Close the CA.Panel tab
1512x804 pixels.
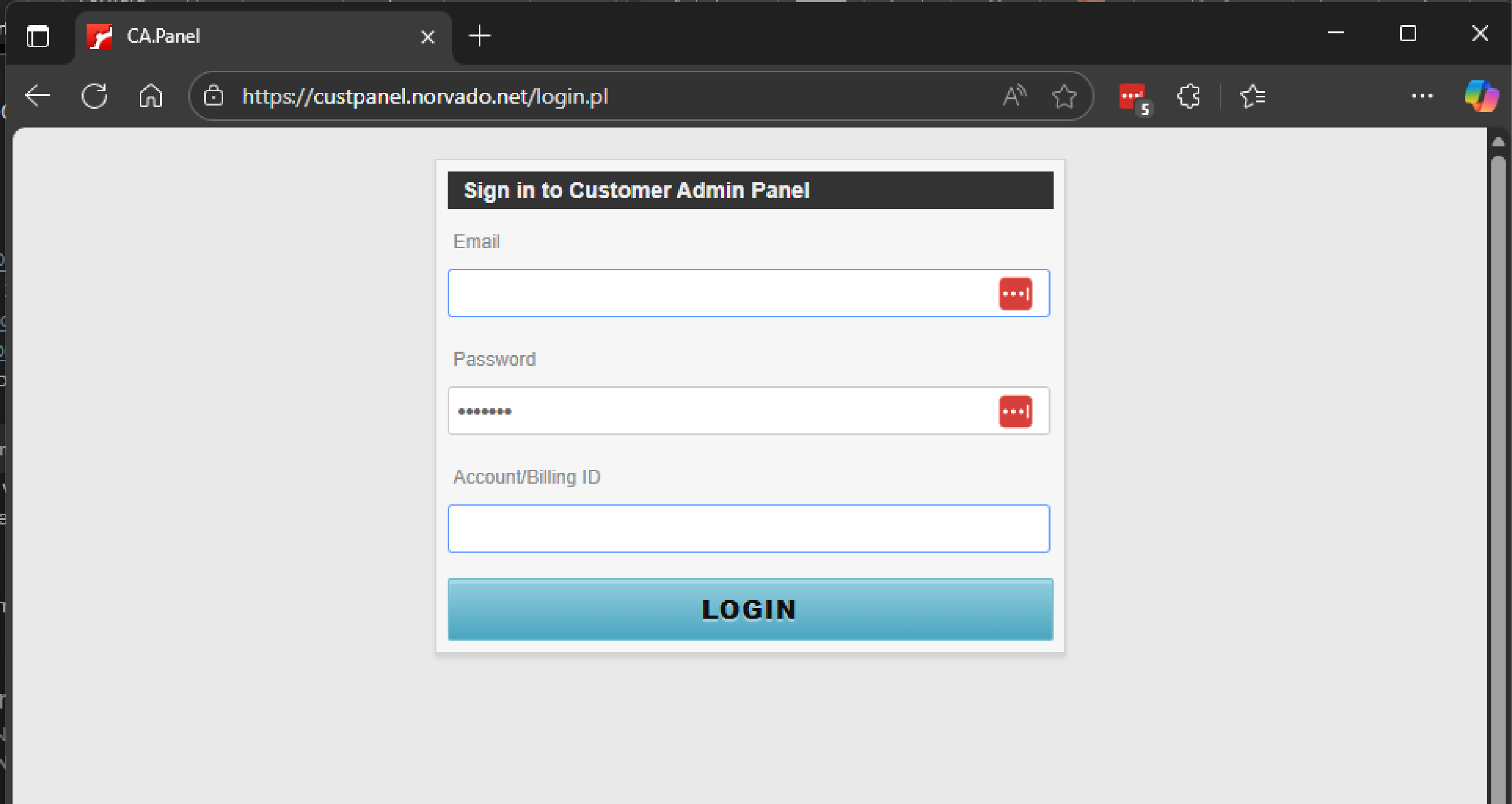click(x=428, y=37)
